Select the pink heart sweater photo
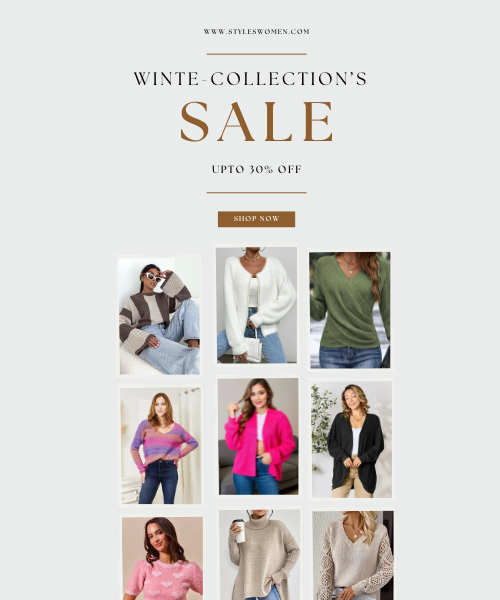This screenshot has width=500, height=600. click(x=163, y=559)
